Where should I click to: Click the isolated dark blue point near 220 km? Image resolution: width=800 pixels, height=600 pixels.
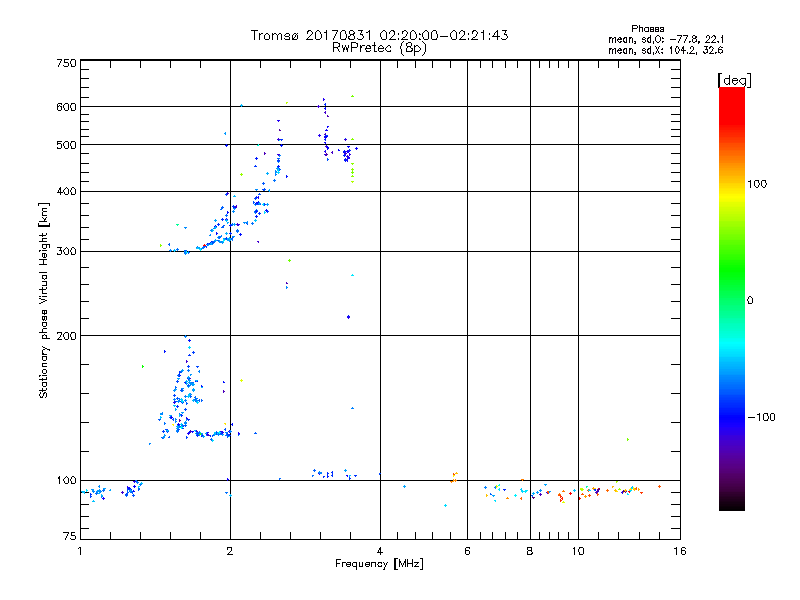pyautogui.click(x=348, y=317)
